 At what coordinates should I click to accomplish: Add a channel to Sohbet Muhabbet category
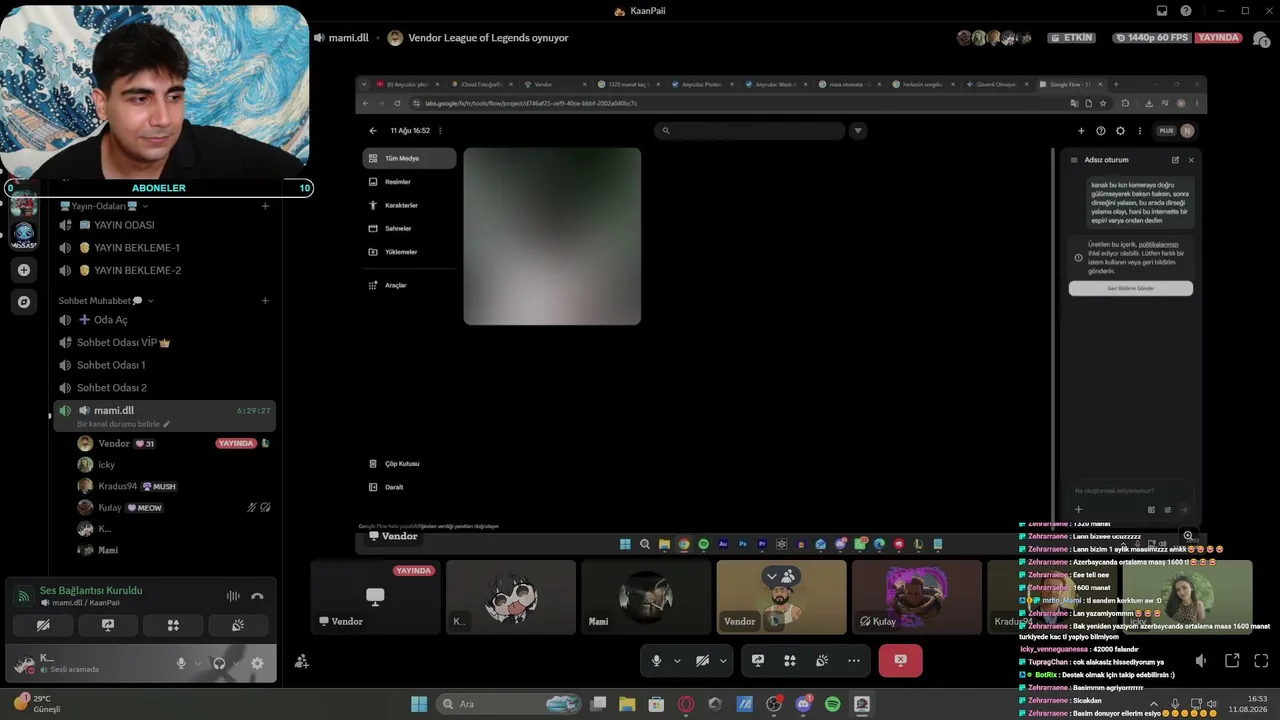pyautogui.click(x=265, y=301)
